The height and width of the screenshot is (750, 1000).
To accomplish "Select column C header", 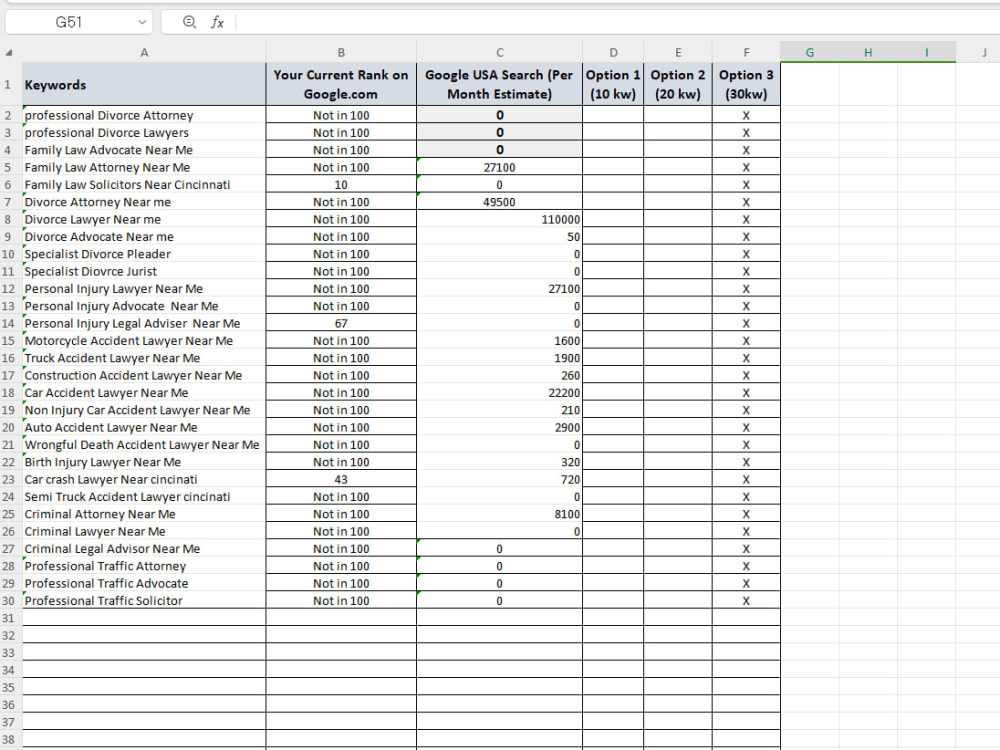I will pos(499,53).
